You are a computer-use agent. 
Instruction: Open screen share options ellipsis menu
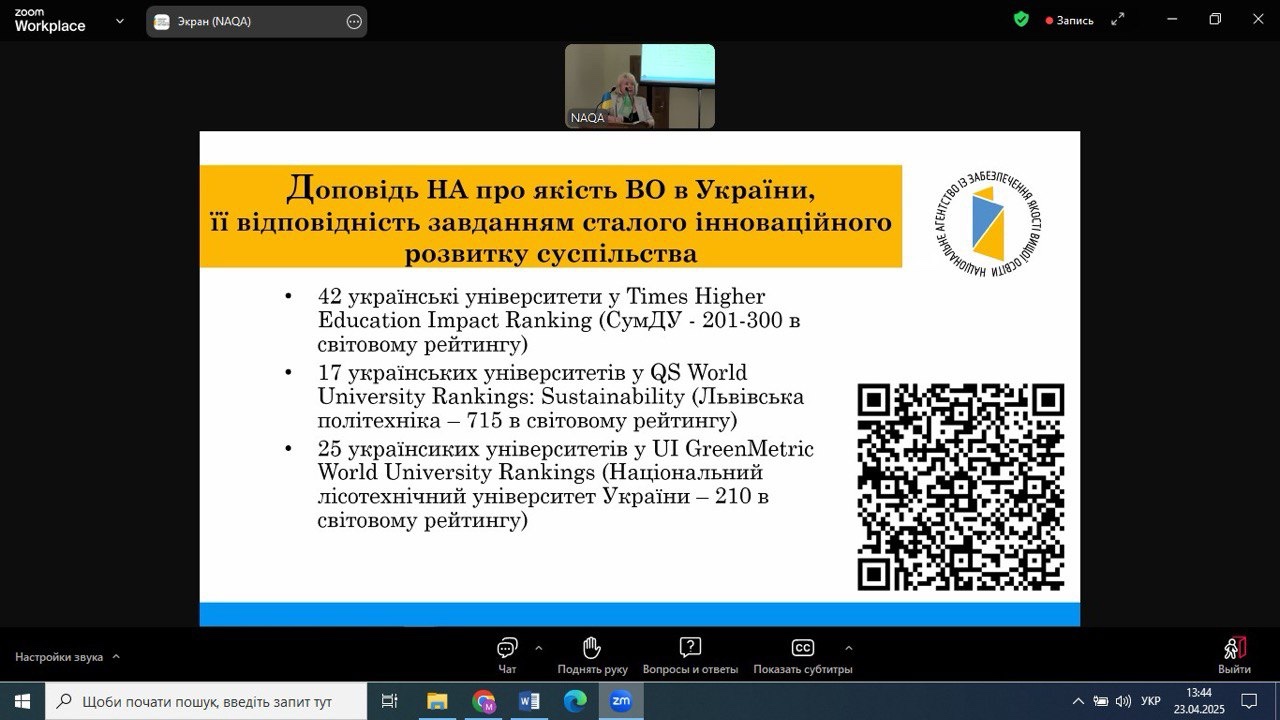pyautogui.click(x=354, y=21)
